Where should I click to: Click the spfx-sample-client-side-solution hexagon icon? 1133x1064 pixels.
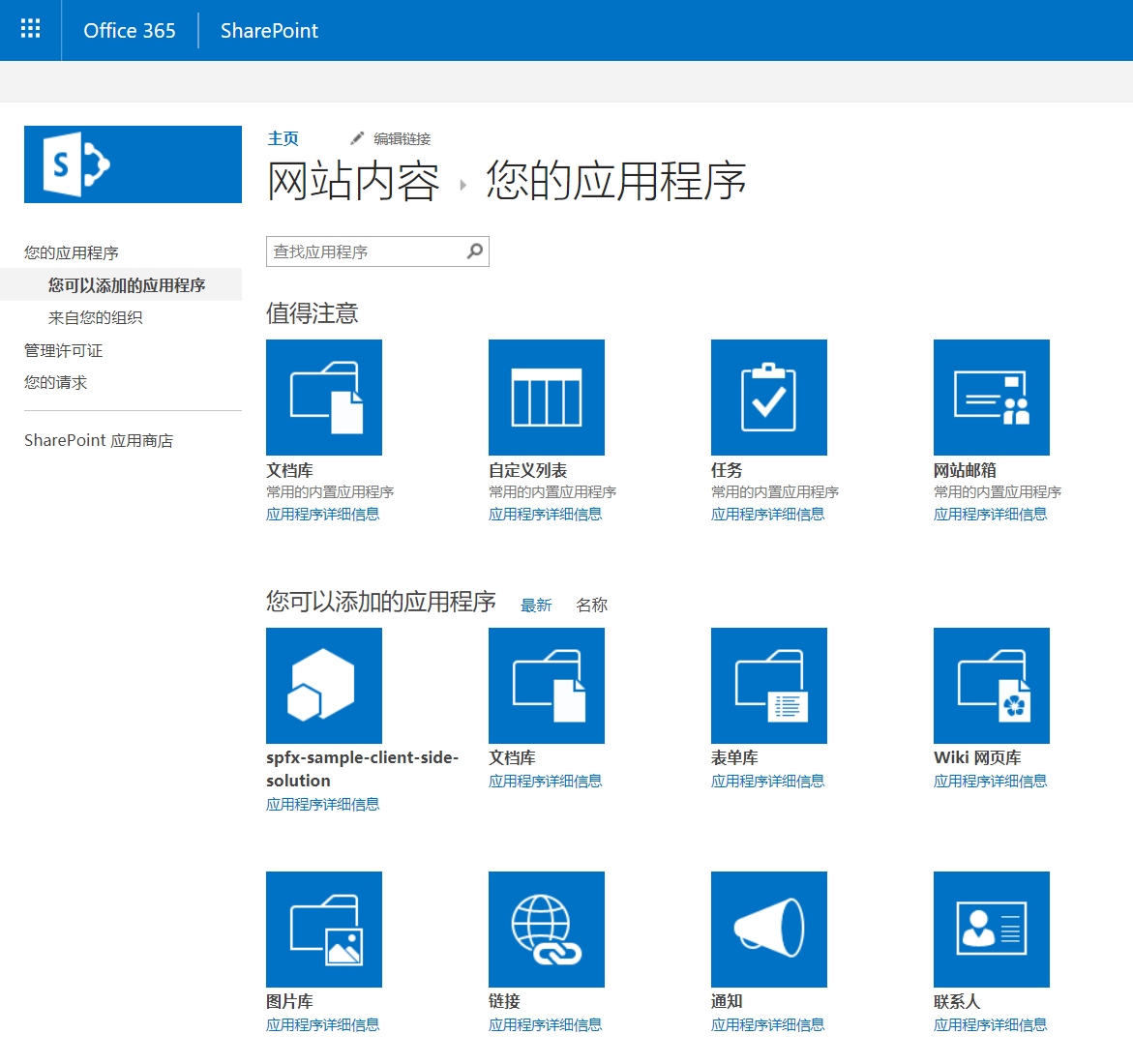tap(323, 686)
